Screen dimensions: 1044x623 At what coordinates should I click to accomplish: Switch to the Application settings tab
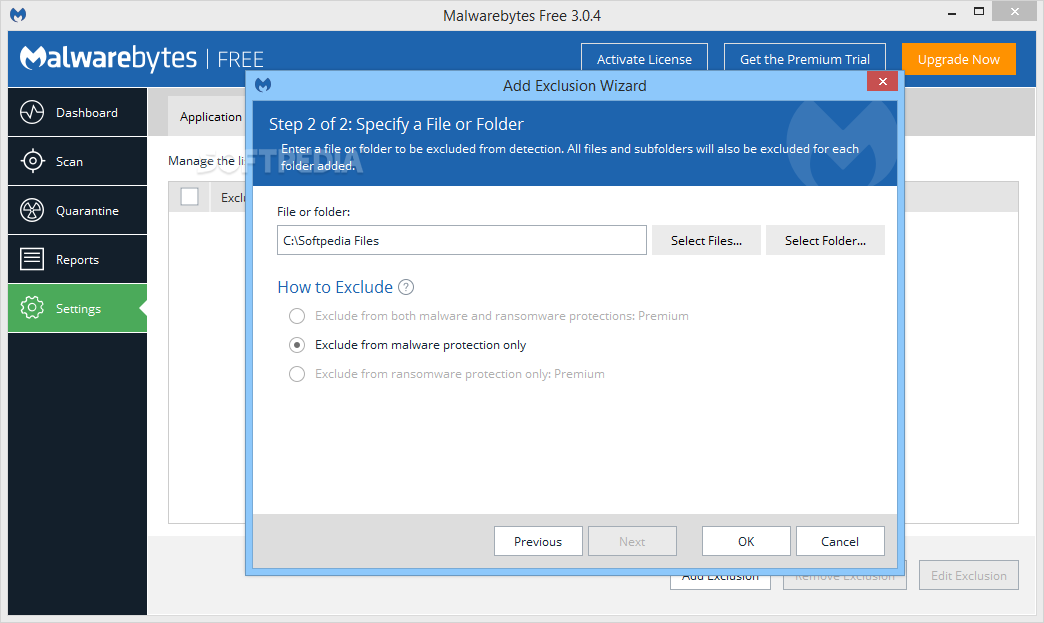(210, 116)
